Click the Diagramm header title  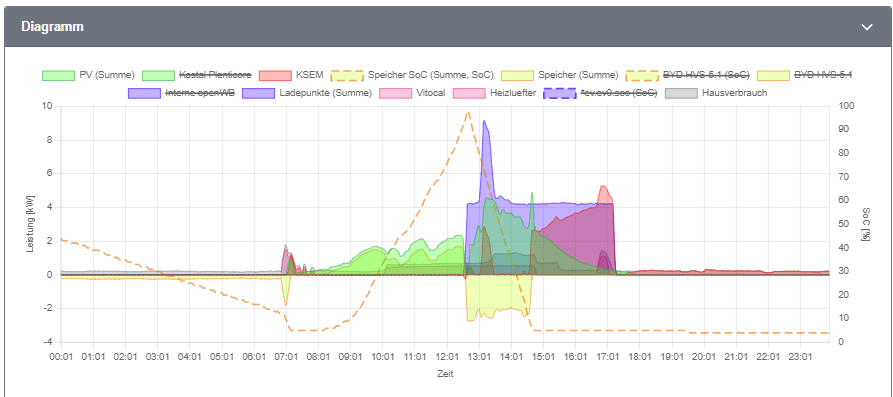pyautogui.click(x=52, y=27)
